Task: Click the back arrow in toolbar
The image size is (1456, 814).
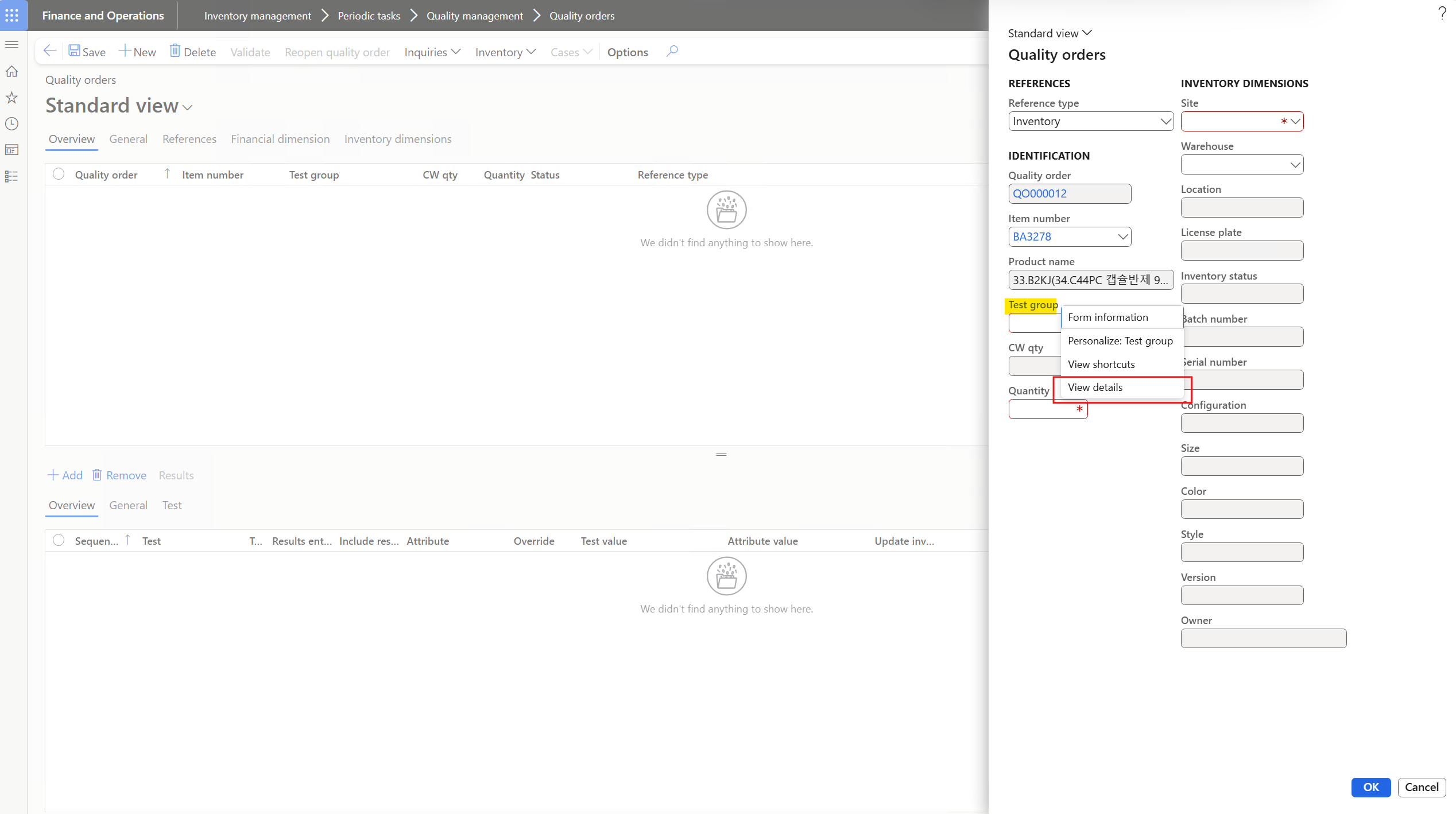Action: click(x=50, y=52)
